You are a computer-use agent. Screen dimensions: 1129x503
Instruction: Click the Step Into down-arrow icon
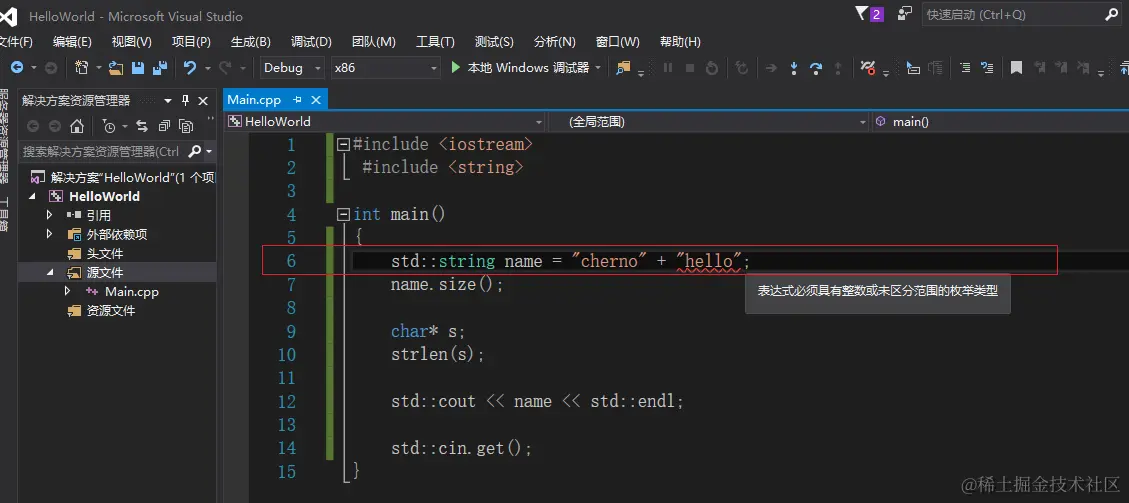tap(794, 68)
